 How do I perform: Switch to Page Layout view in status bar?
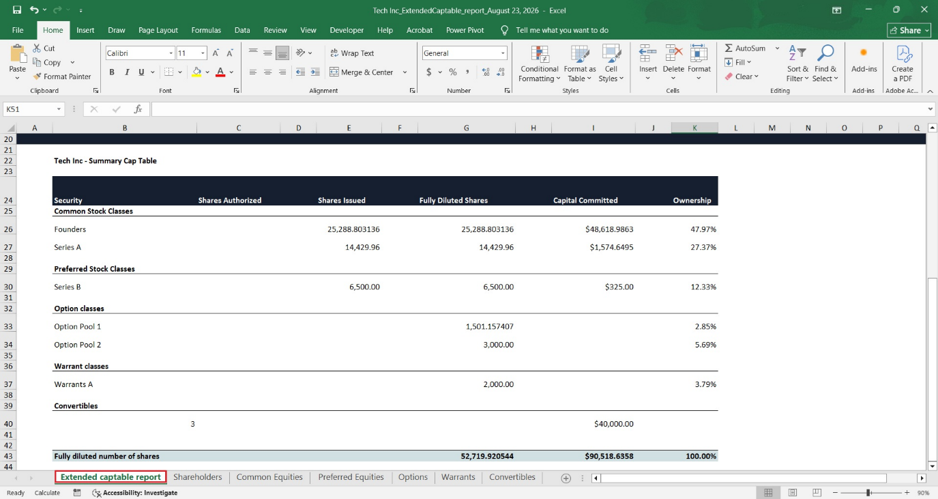pos(793,492)
